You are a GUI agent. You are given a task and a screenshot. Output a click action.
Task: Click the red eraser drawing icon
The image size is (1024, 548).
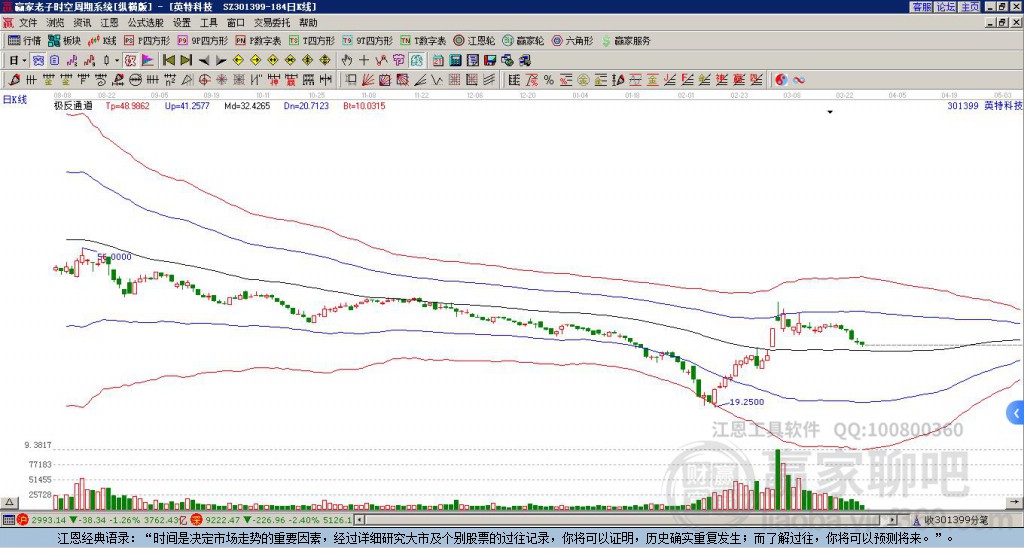click(14, 80)
